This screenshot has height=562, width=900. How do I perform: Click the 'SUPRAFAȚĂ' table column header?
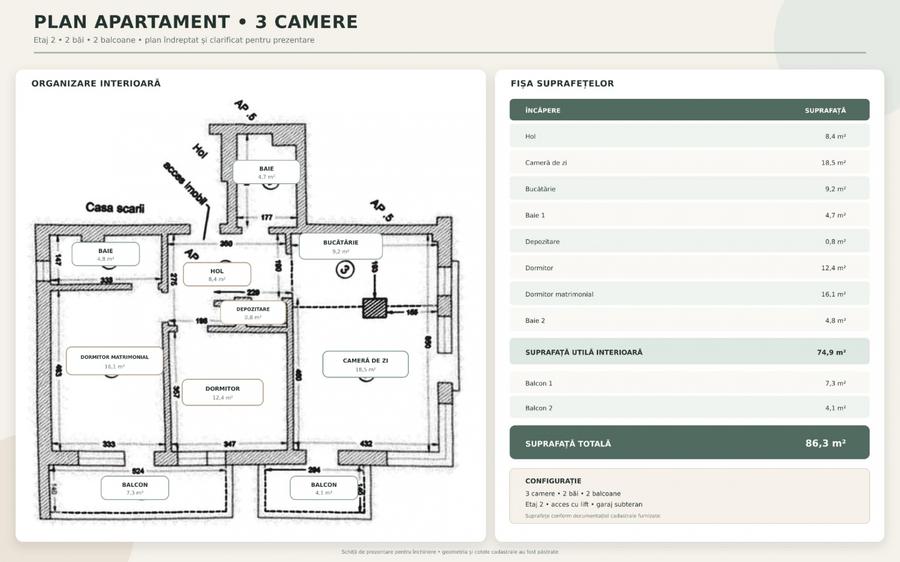tap(825, 110)
